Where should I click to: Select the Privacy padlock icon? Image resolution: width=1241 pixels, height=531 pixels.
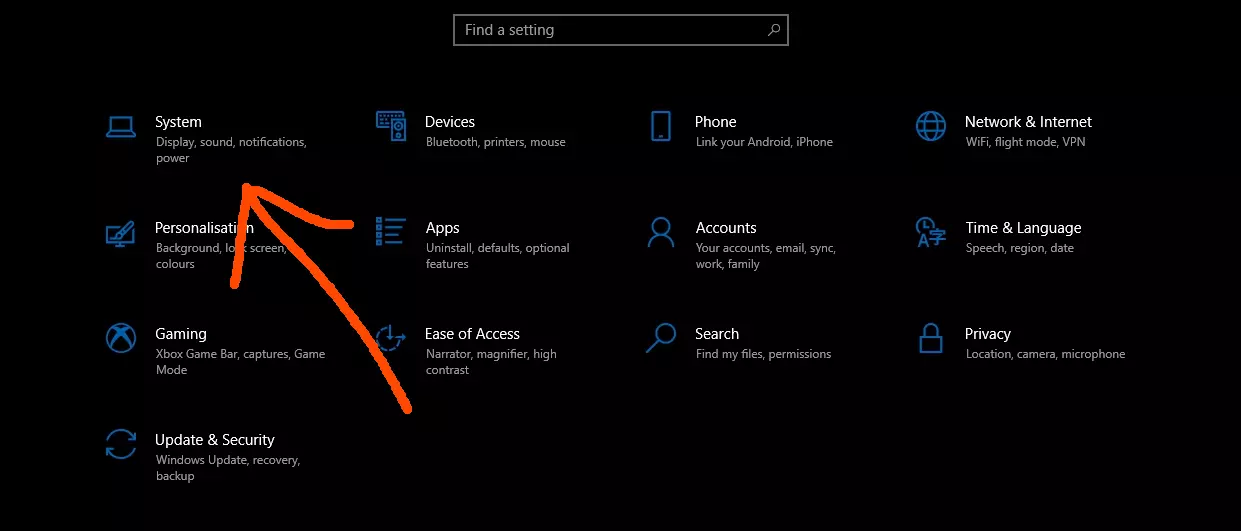931,338
